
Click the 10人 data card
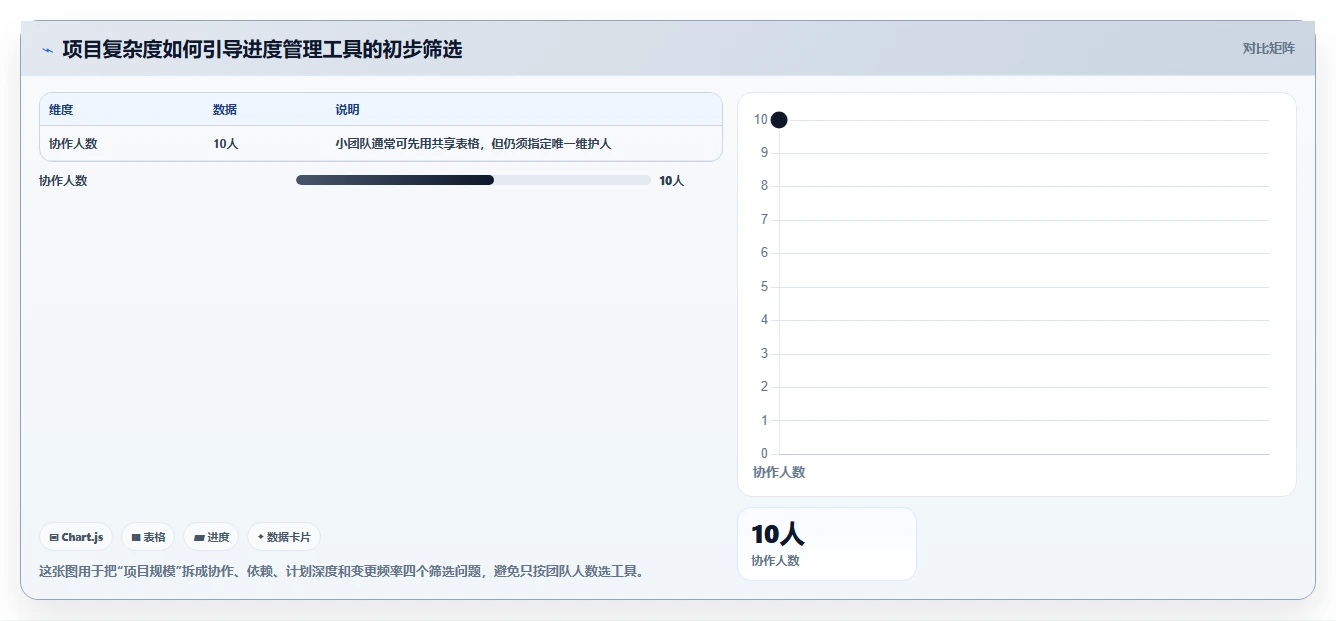pyautogui.click(x=827, y=544)
